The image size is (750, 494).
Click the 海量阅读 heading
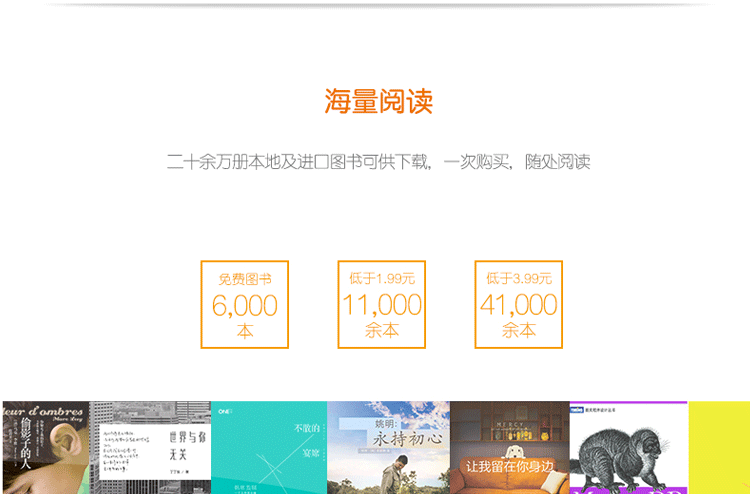click(x=378, y=101)
